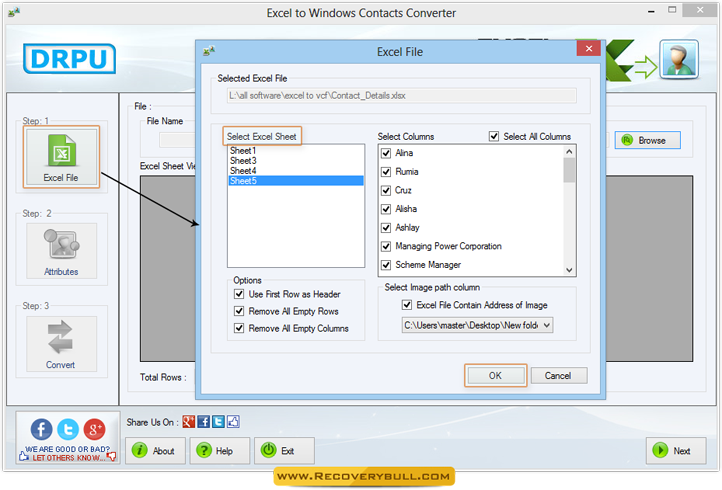Click the Browse button
Screen dimensions: 722x490
(647, 140)
